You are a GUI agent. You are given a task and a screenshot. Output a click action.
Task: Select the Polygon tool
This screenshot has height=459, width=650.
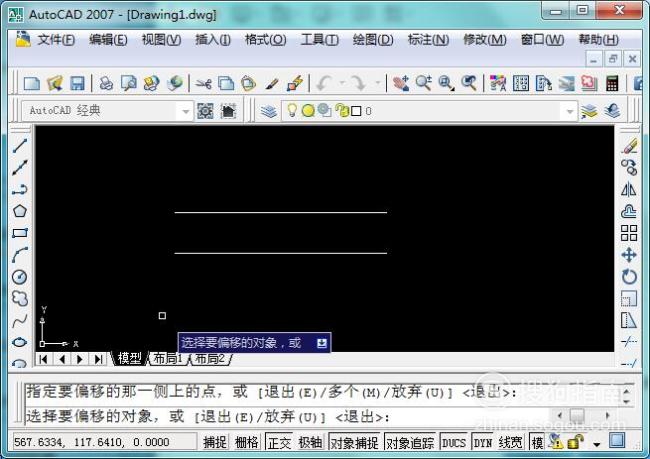tap(20, 211)
